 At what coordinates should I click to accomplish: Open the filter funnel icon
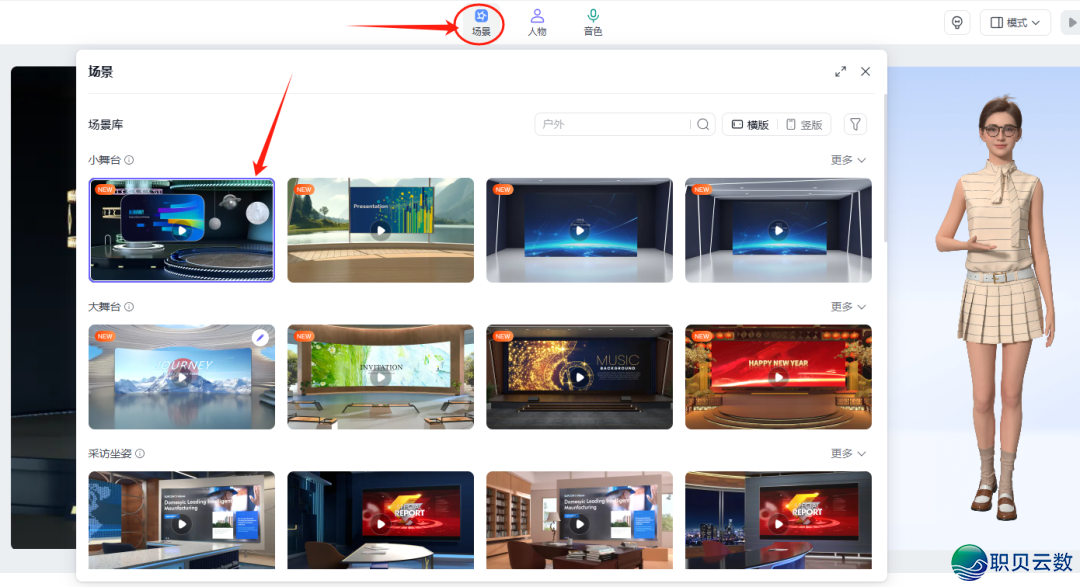point(855,124)
